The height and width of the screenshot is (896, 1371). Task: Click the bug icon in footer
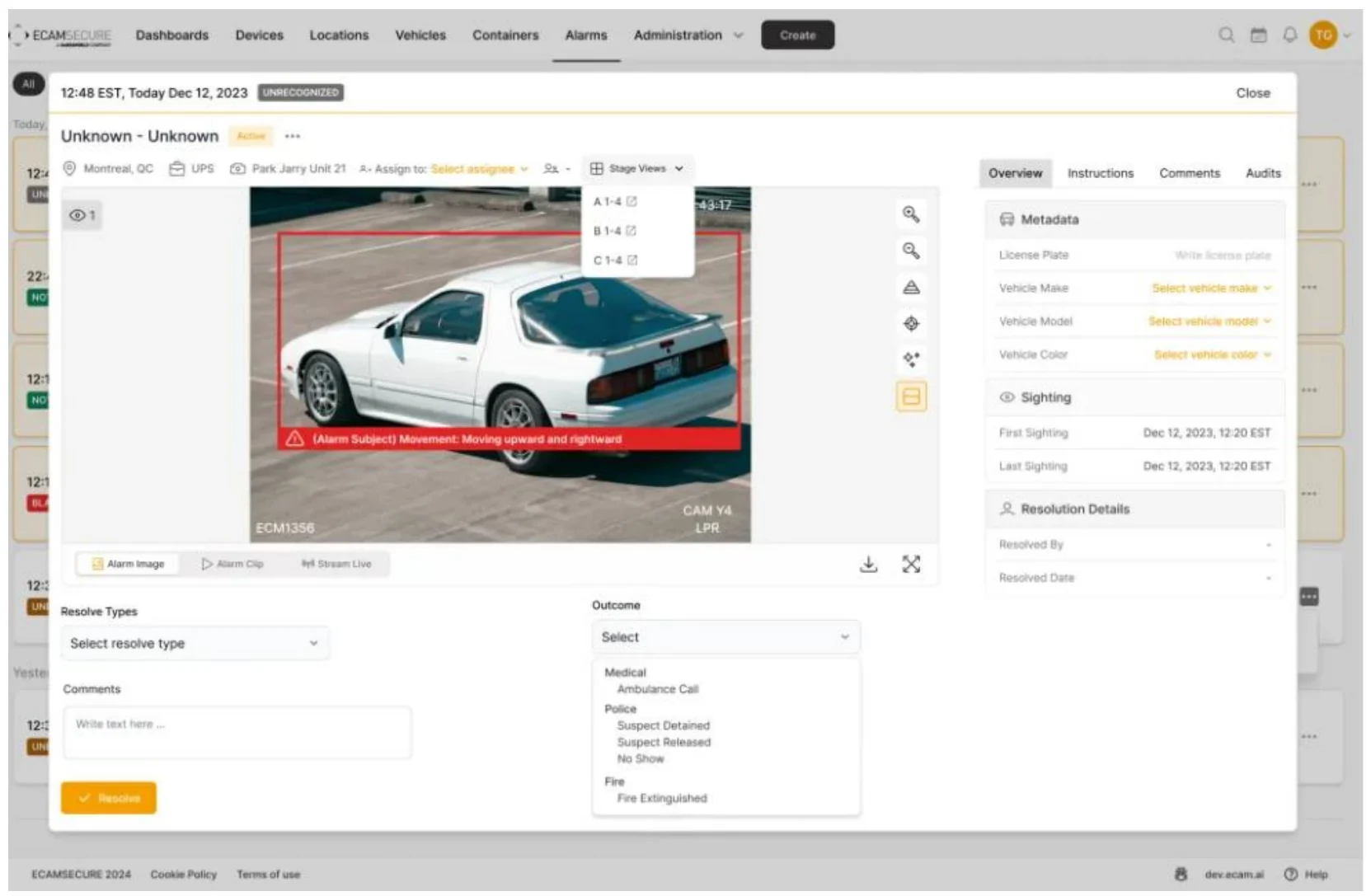click(1181, 874)
